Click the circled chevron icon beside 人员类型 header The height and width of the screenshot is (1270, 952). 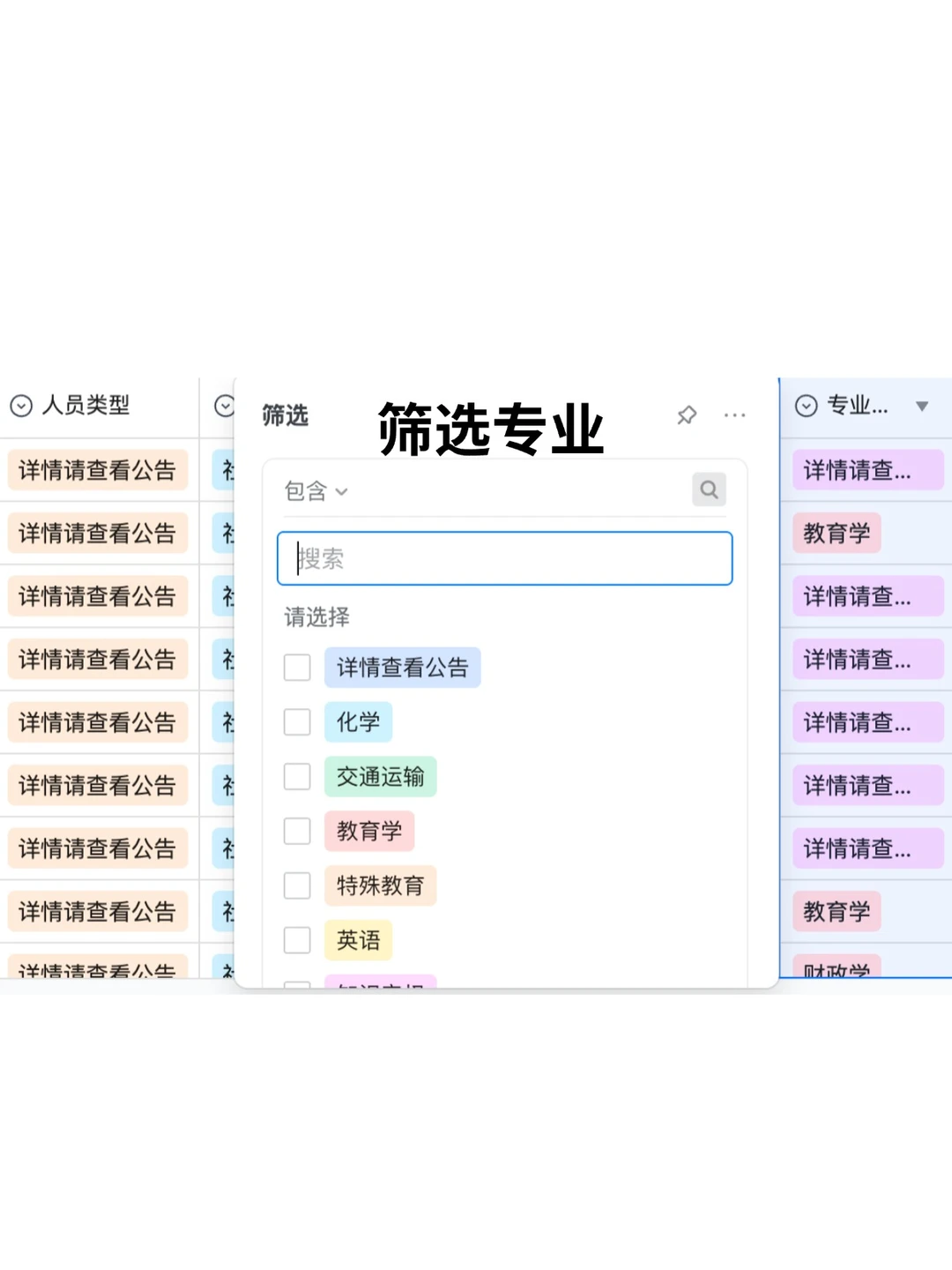coord(20,407)
